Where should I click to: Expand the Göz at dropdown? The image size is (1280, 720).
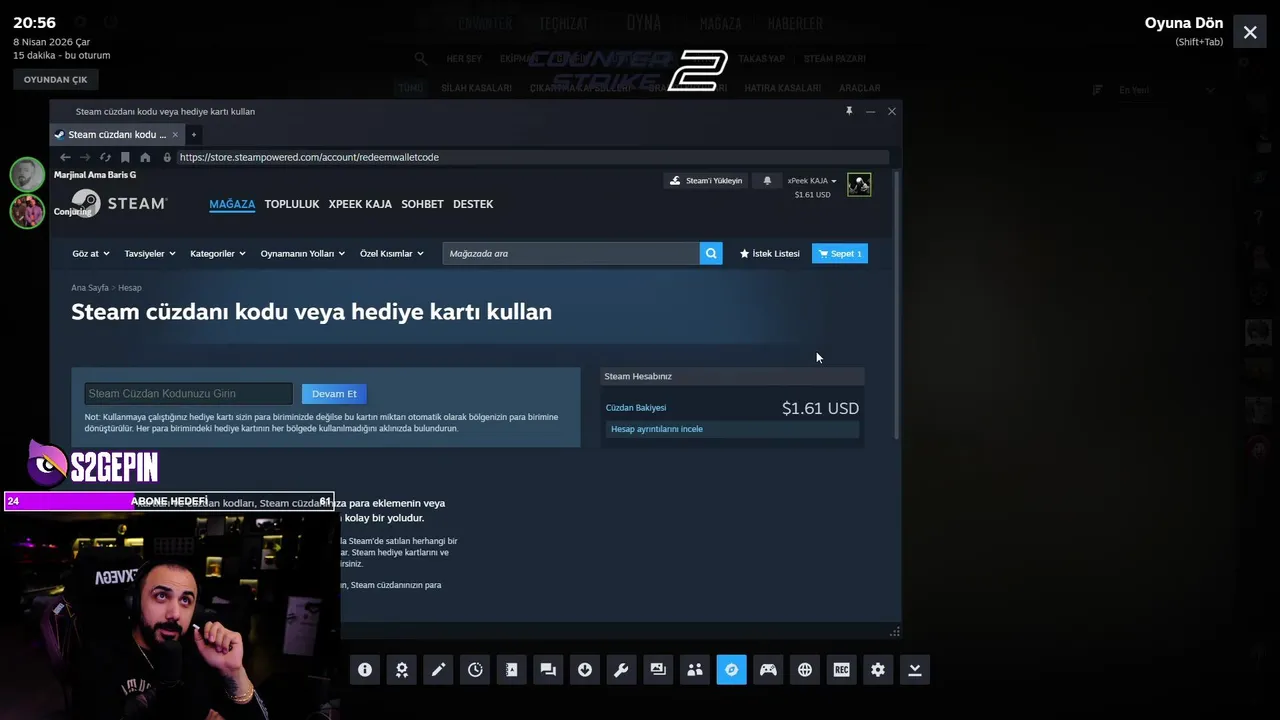(91, 254)
